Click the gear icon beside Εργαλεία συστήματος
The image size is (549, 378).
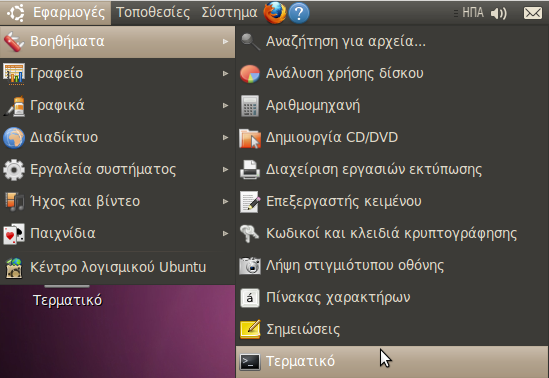14,170
